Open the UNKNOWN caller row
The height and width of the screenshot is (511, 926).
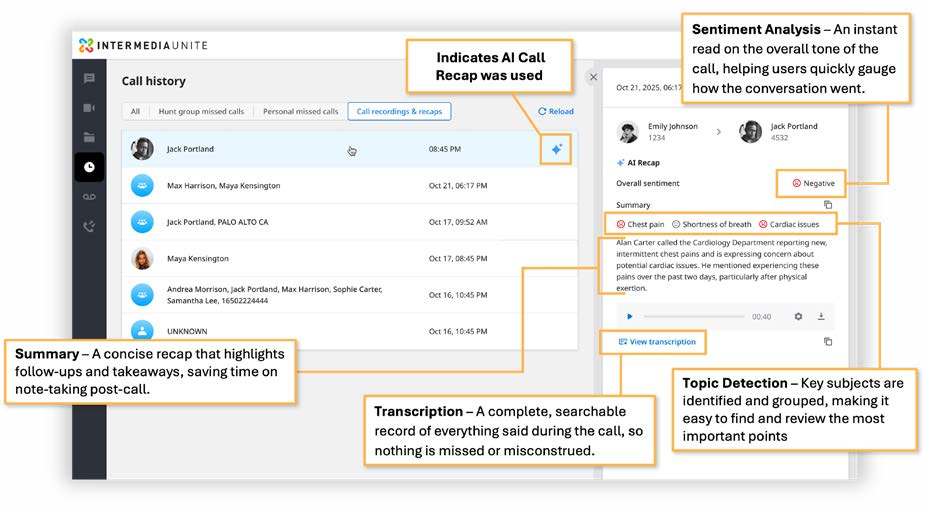coord(350,331)
